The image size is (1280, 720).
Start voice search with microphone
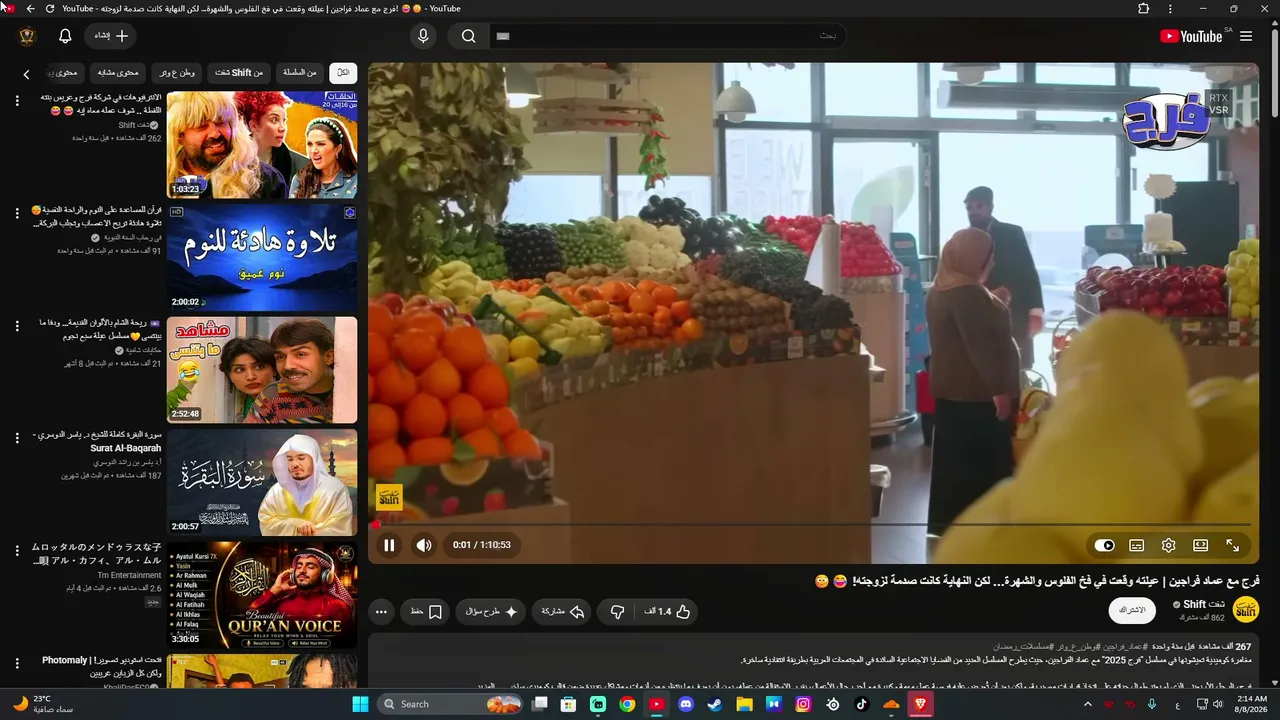click(423, 36)
